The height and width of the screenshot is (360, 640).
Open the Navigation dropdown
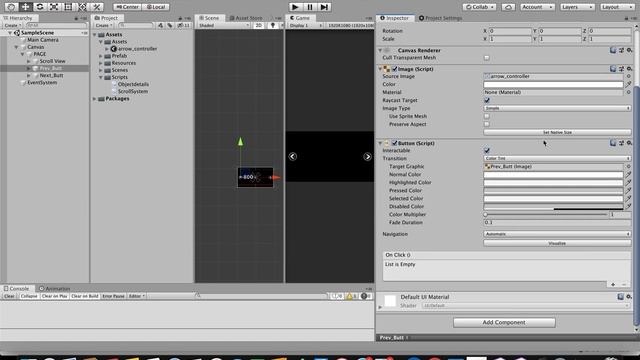point(557,234)
